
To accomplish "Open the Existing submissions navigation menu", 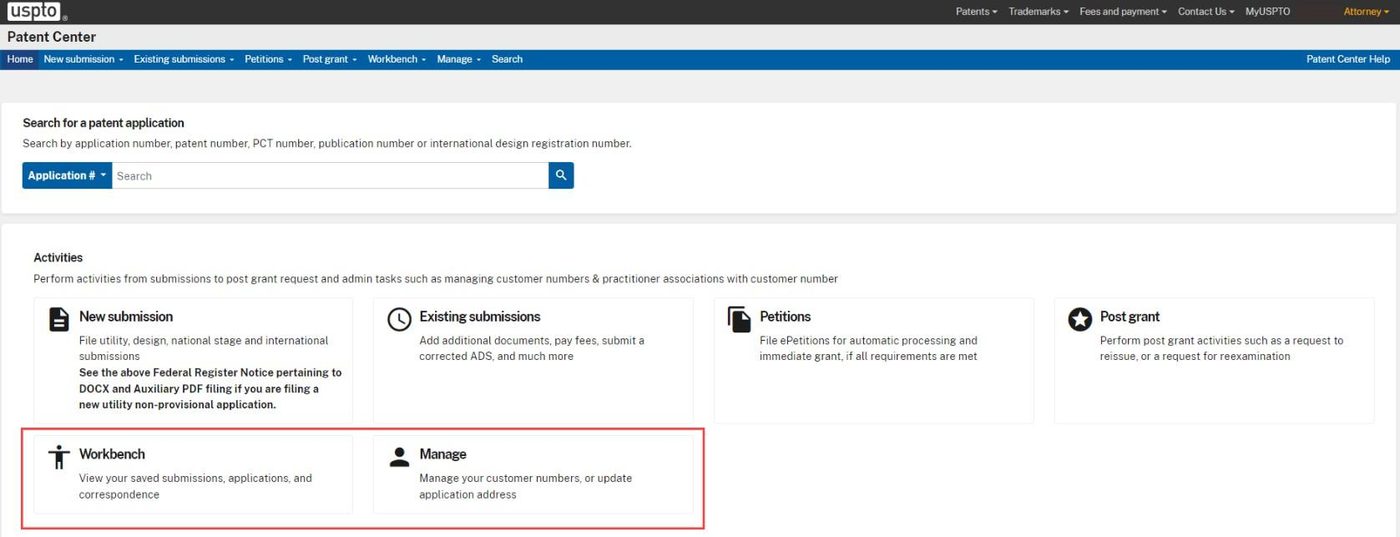I will tap(183, 59).
